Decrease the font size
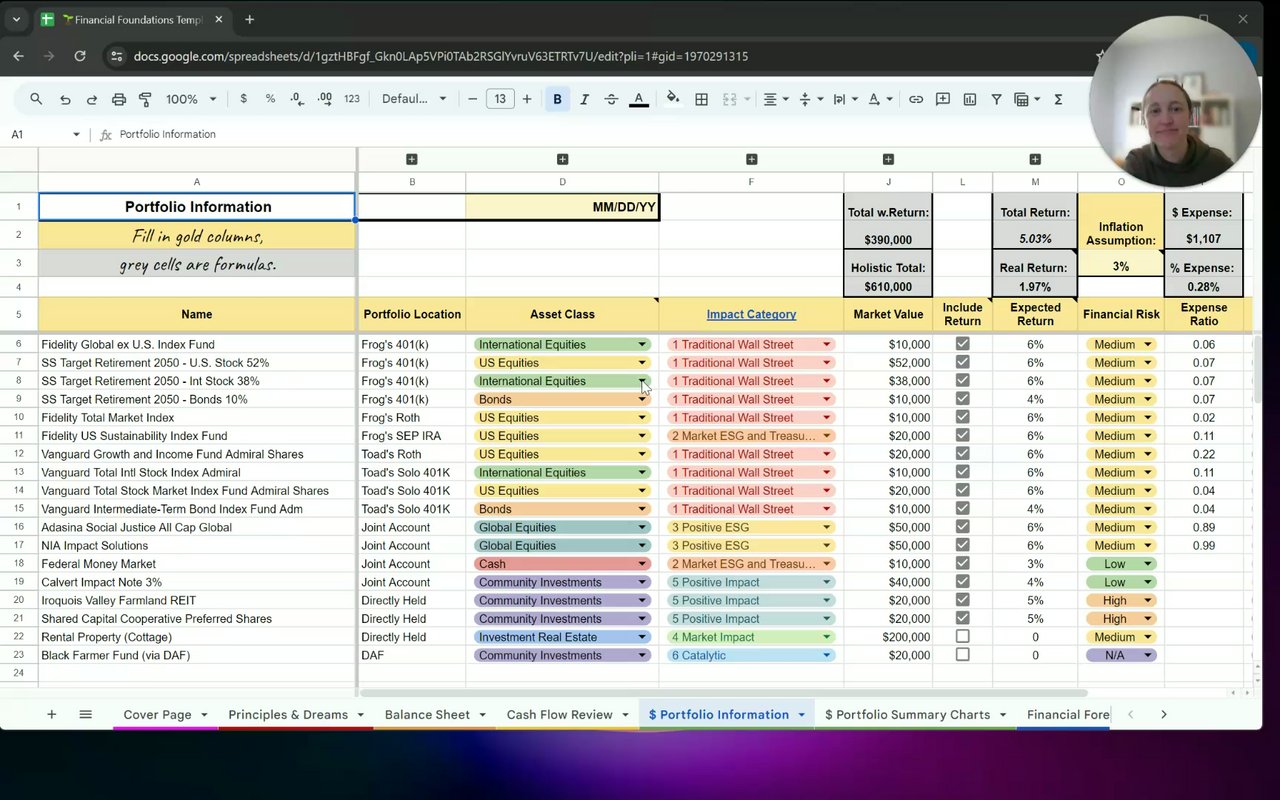1280x800 pixels. tap(473, 99)
